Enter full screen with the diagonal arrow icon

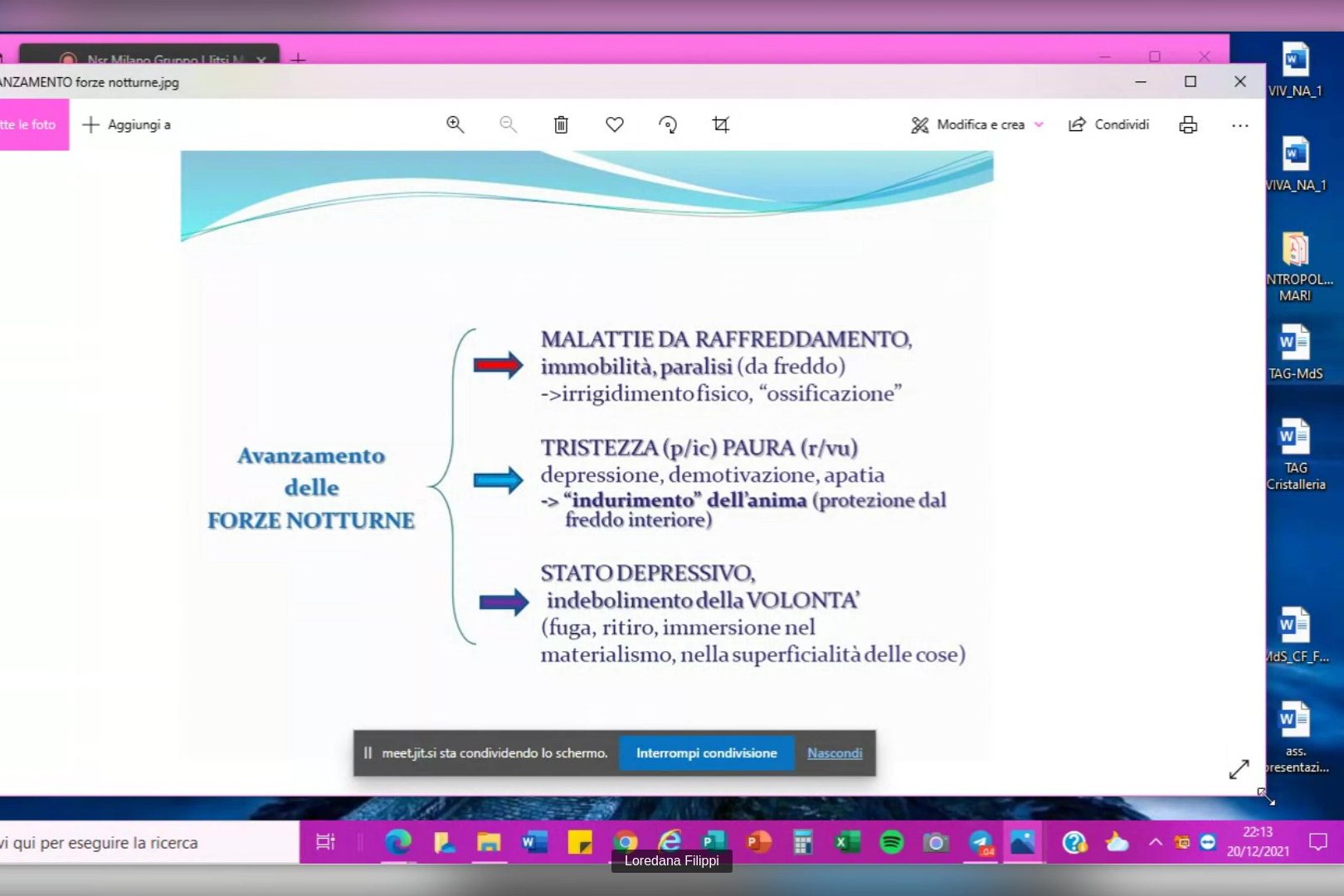[1239, 770]
